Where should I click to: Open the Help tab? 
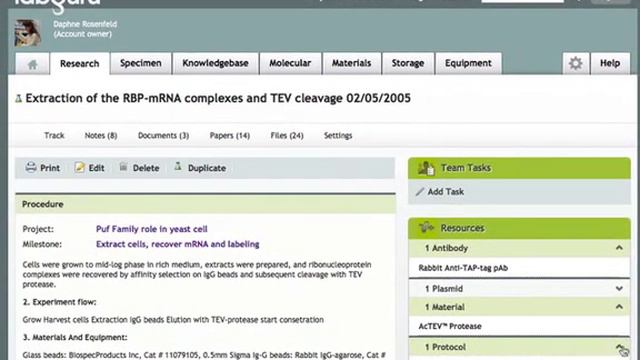[x=610, y=63]
